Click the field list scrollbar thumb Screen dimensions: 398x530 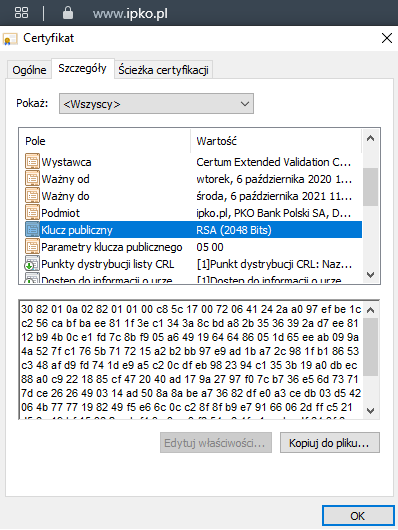pos(370,187)
